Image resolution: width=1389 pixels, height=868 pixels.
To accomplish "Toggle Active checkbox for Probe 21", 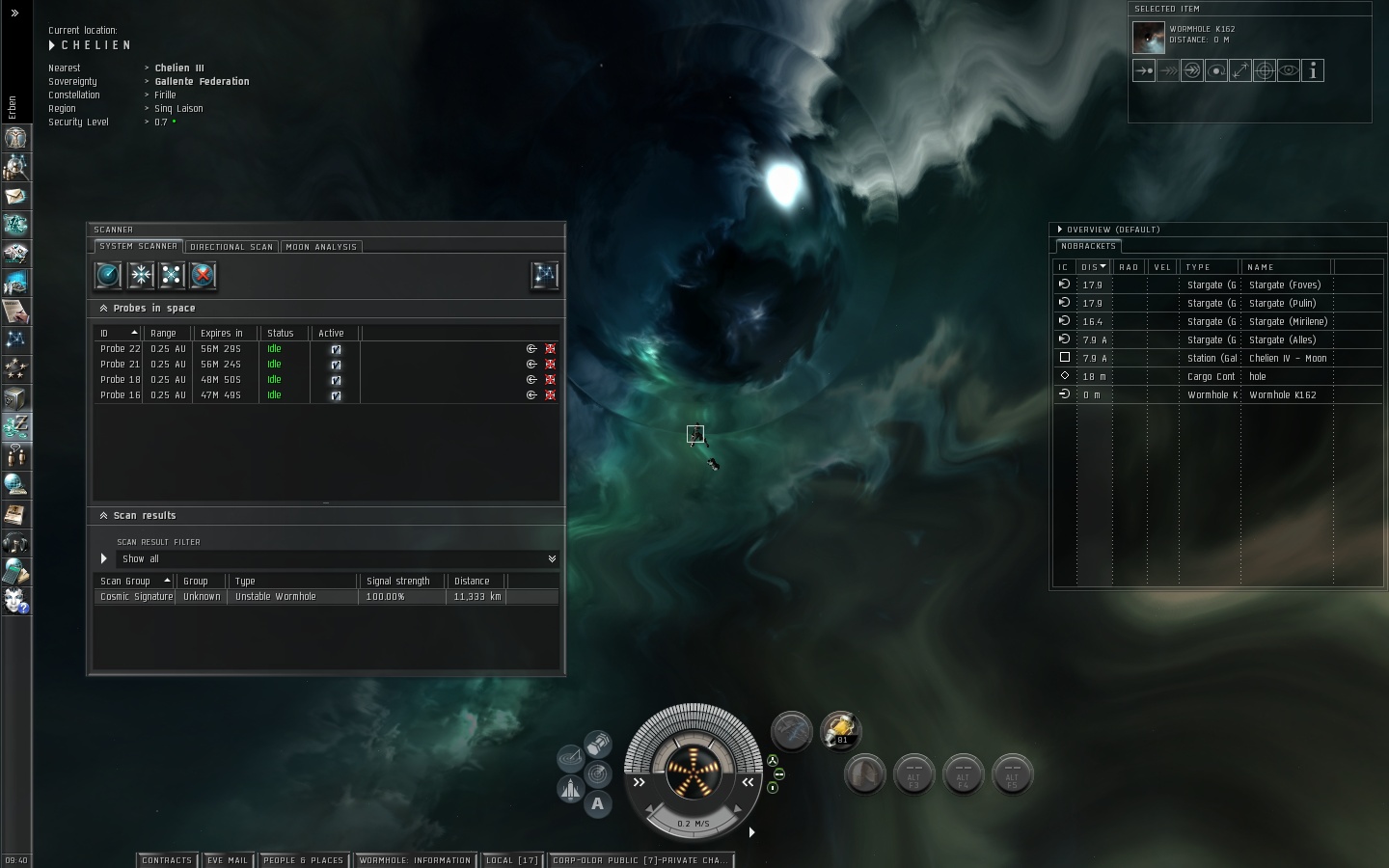I will (336, 365).
